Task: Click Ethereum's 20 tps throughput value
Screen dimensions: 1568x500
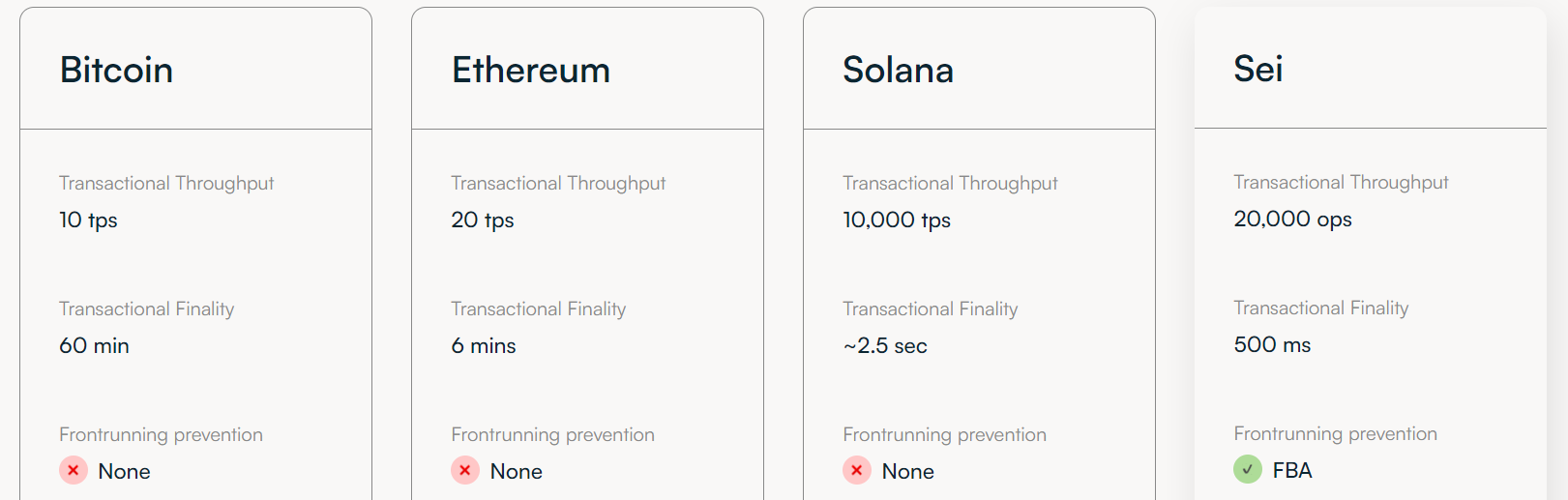Action: tap(483, 221)
